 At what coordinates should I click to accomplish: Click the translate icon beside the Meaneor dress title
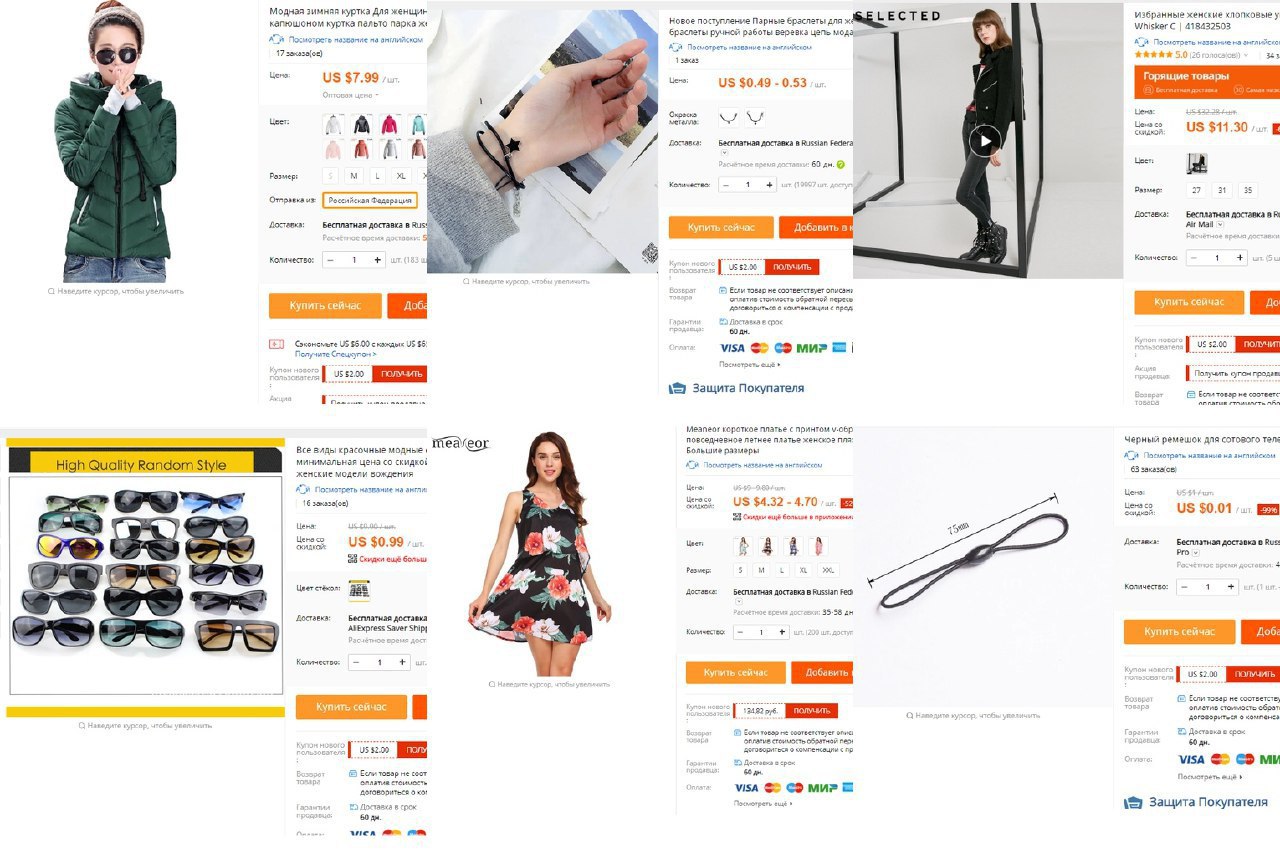click(695, 465)
